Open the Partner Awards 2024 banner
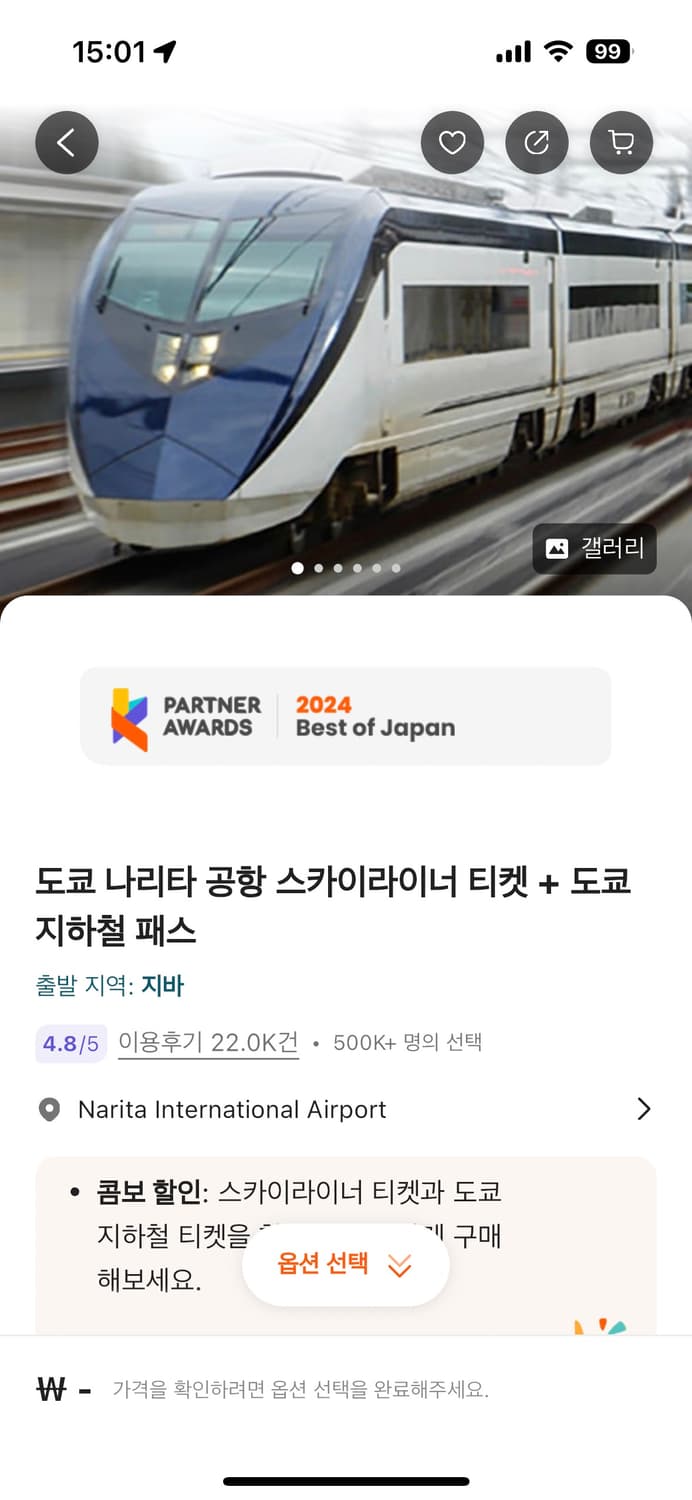This screenshot has height=1500, width=692. (x=345, y=716)
